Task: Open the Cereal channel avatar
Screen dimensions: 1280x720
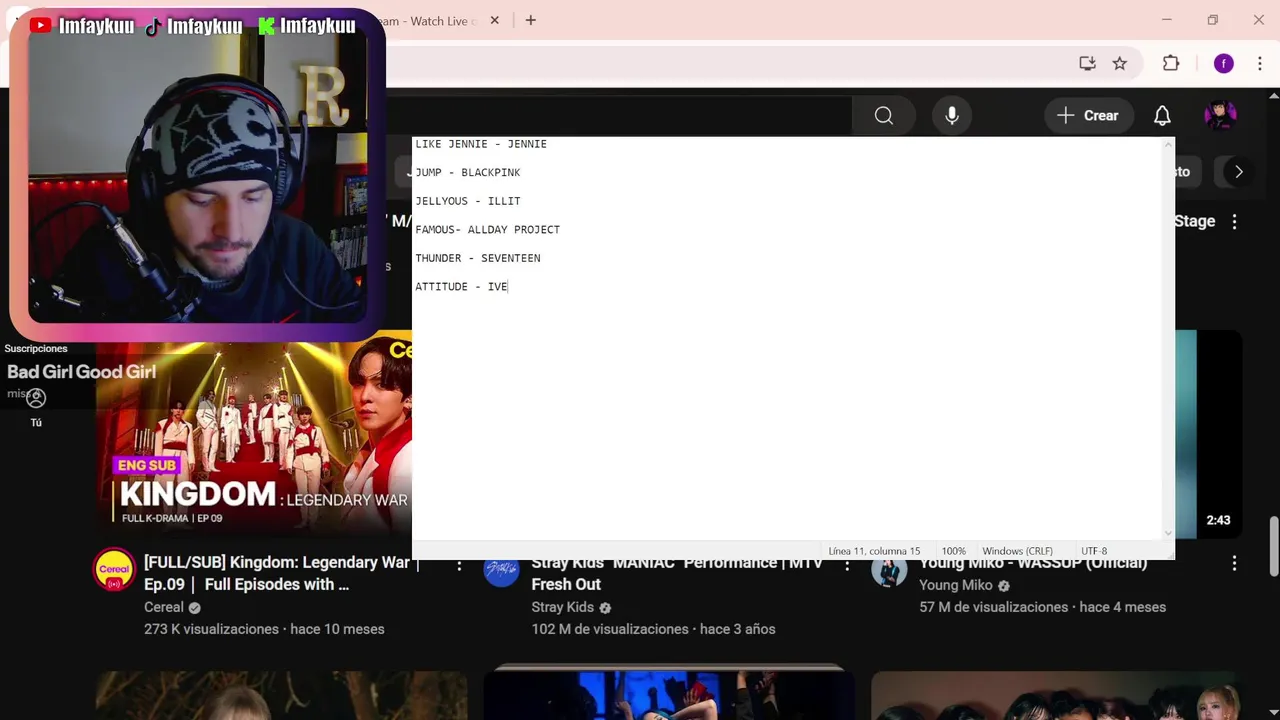Action: coord(114,569)
